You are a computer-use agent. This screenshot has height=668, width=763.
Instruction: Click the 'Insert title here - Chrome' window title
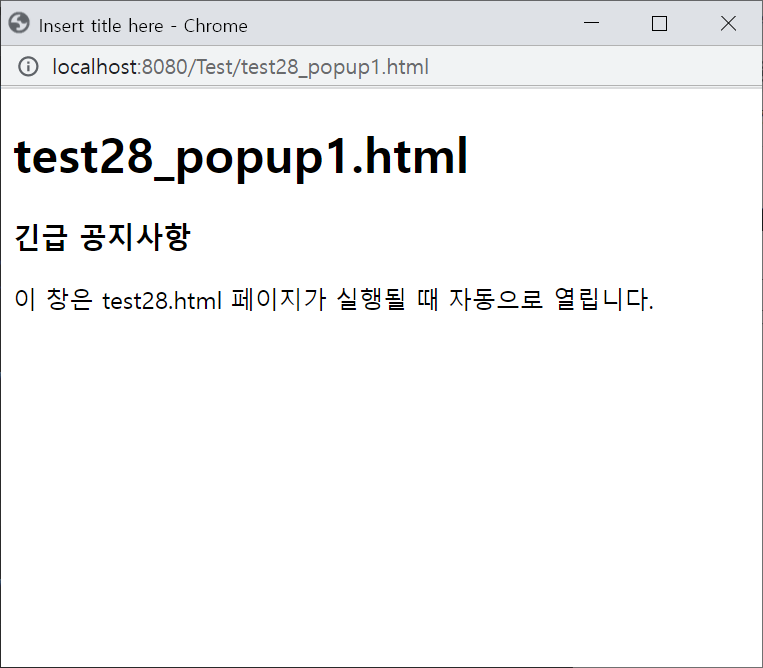tap(143, 26)
